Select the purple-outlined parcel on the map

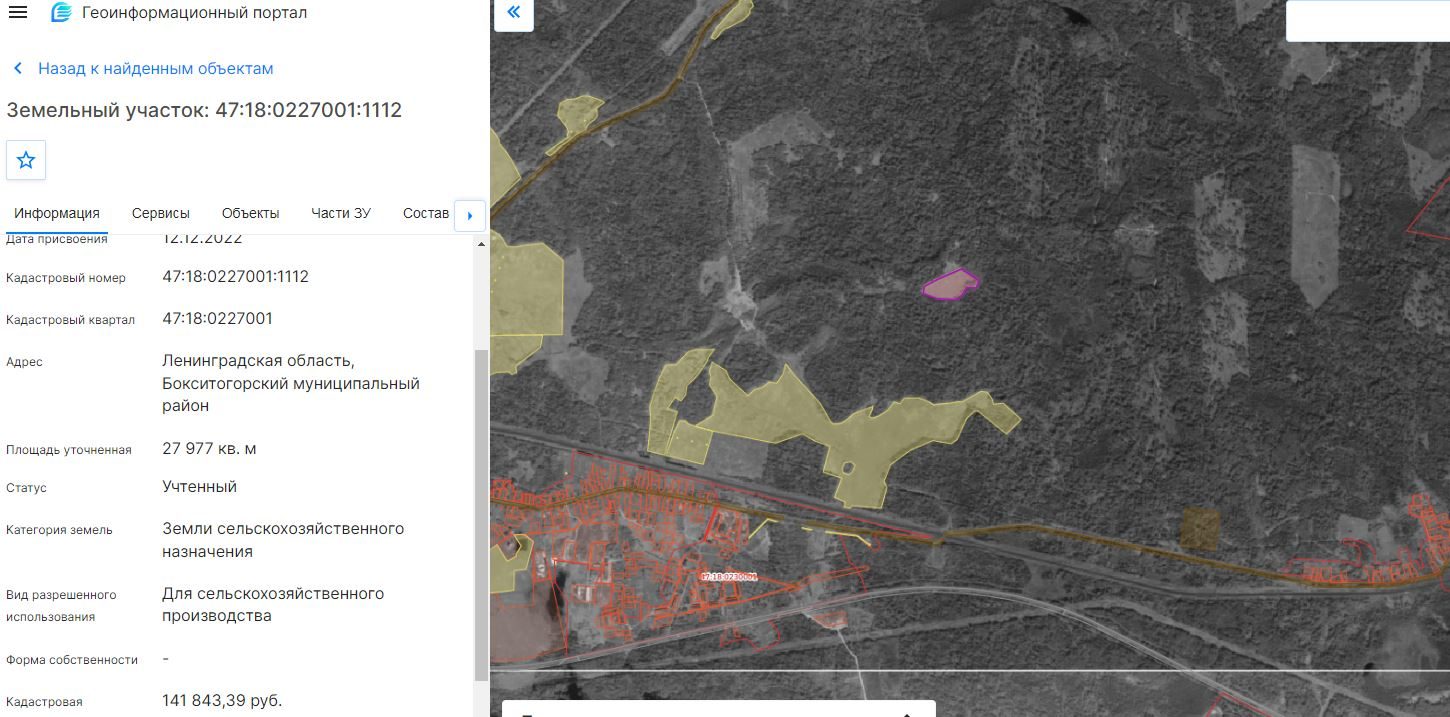click(949, 285)
